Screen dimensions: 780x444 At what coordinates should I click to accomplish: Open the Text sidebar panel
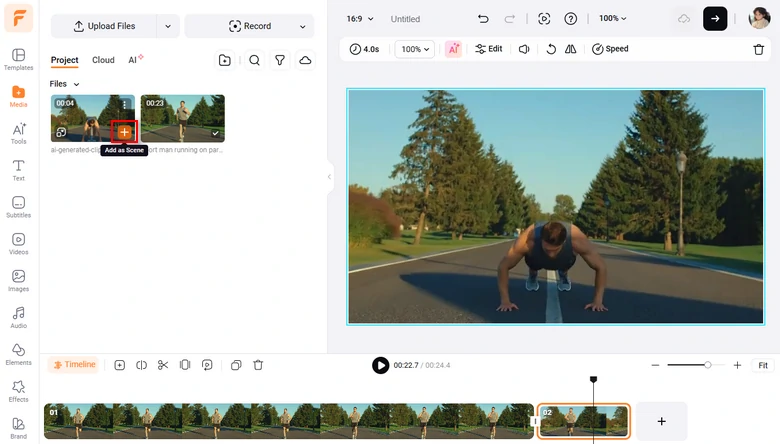18,170
